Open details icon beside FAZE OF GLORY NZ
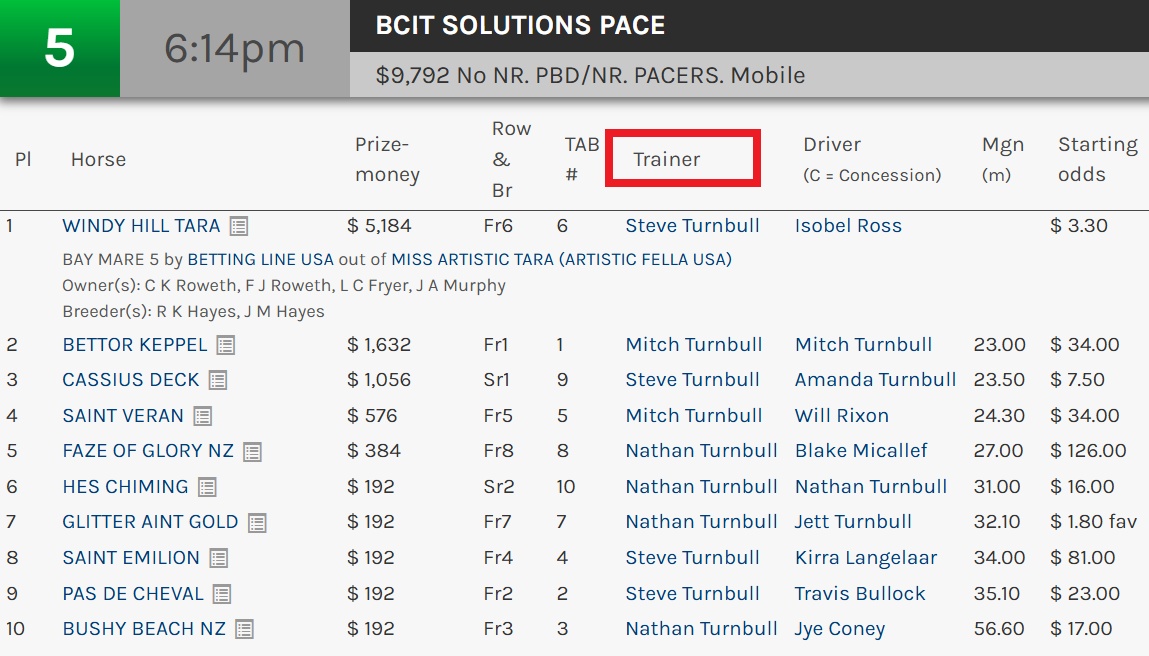This screenshot has height=656, width=1149. point(252,452)
